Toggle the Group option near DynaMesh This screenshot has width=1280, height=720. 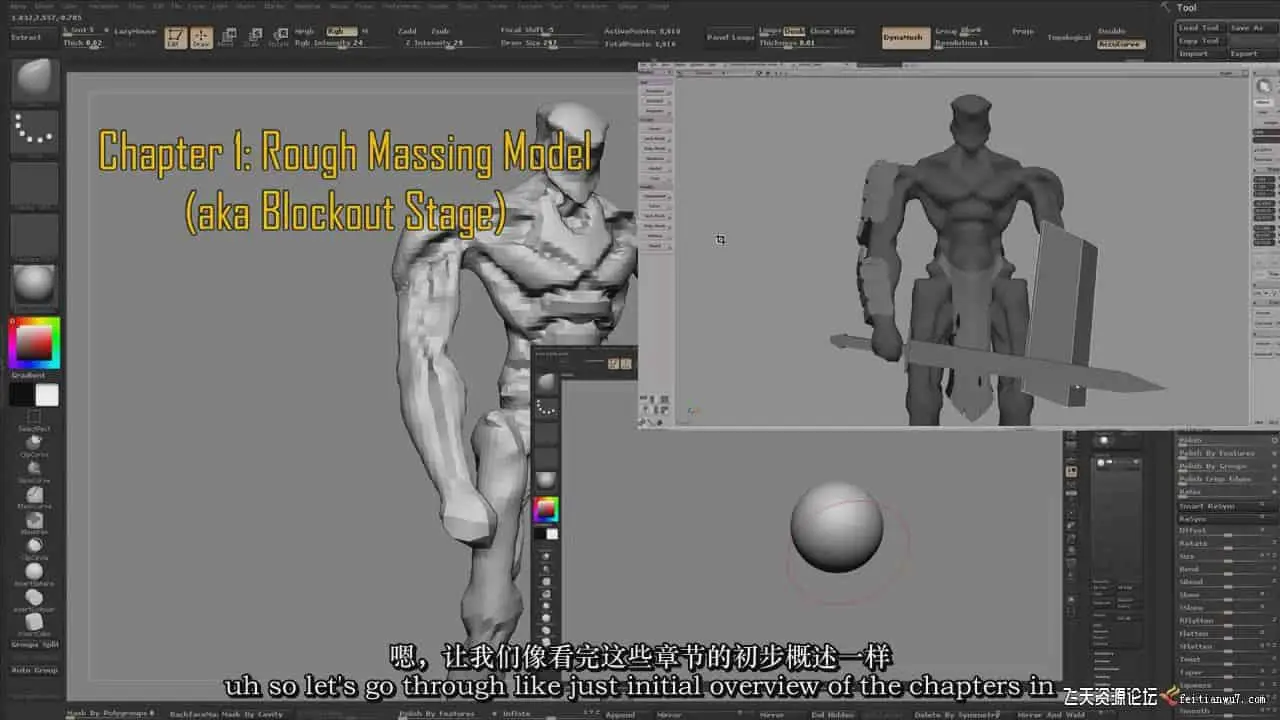(x=945, y=31)
